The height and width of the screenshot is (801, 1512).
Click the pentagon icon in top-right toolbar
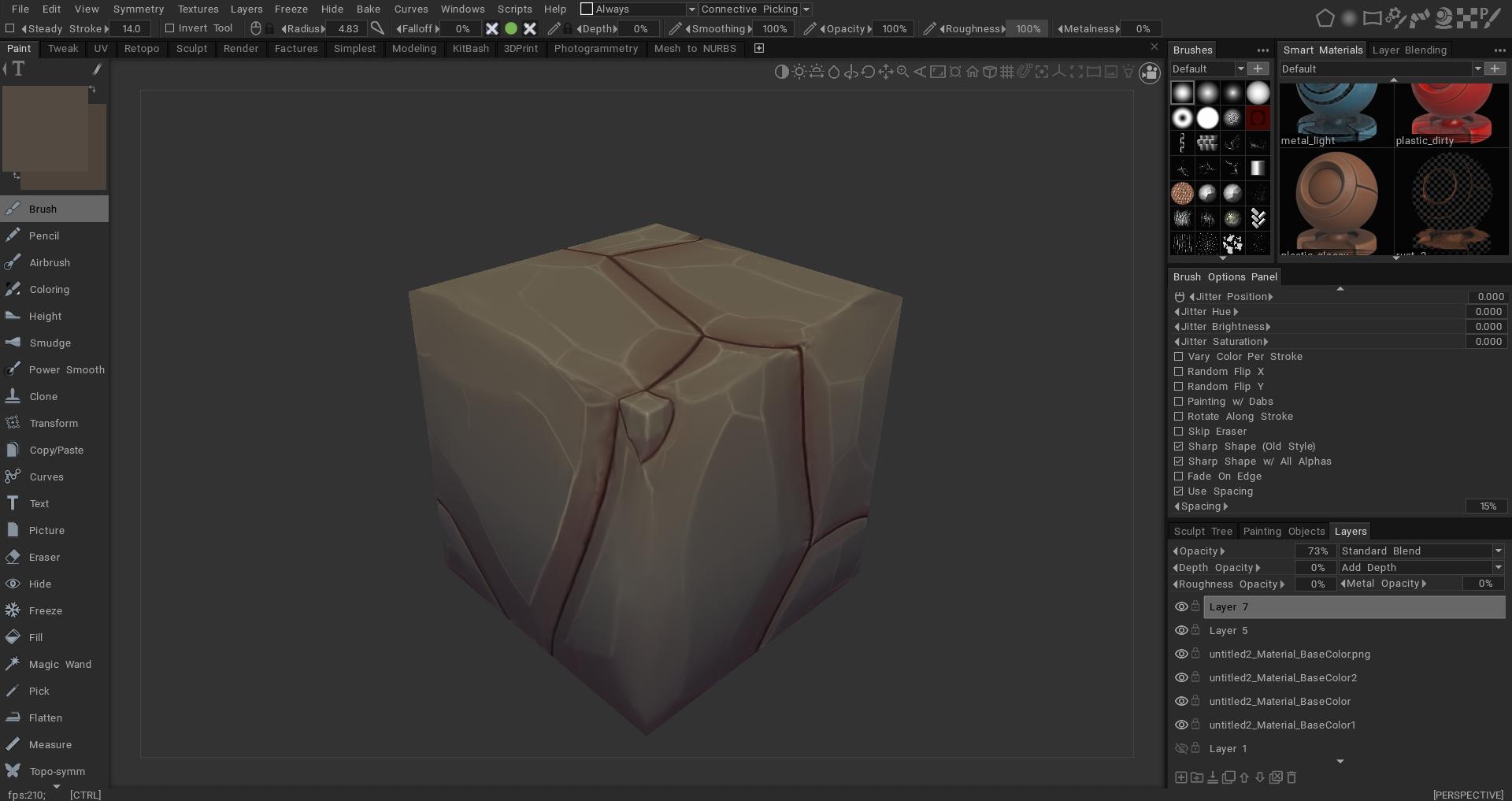[1325, 17]
